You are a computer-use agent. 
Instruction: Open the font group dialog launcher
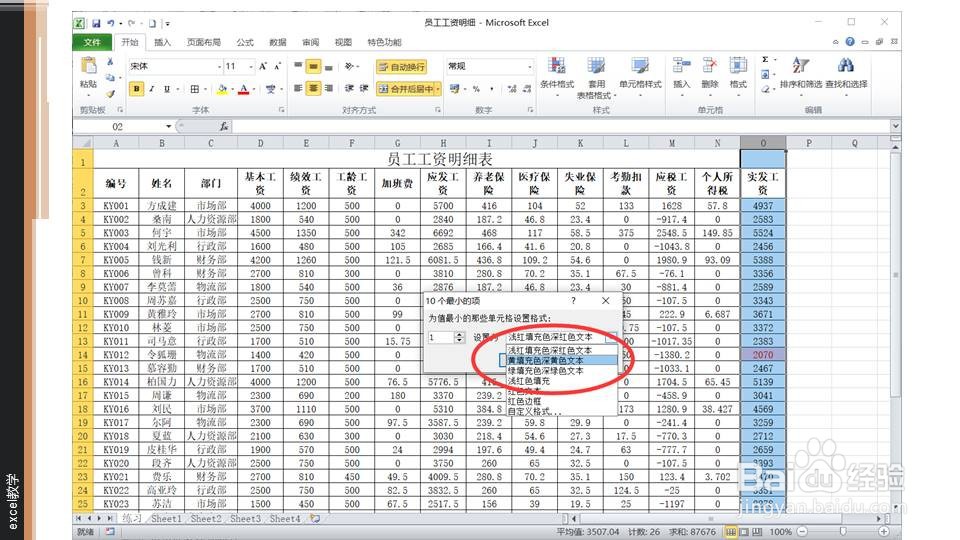click(281, 110)
